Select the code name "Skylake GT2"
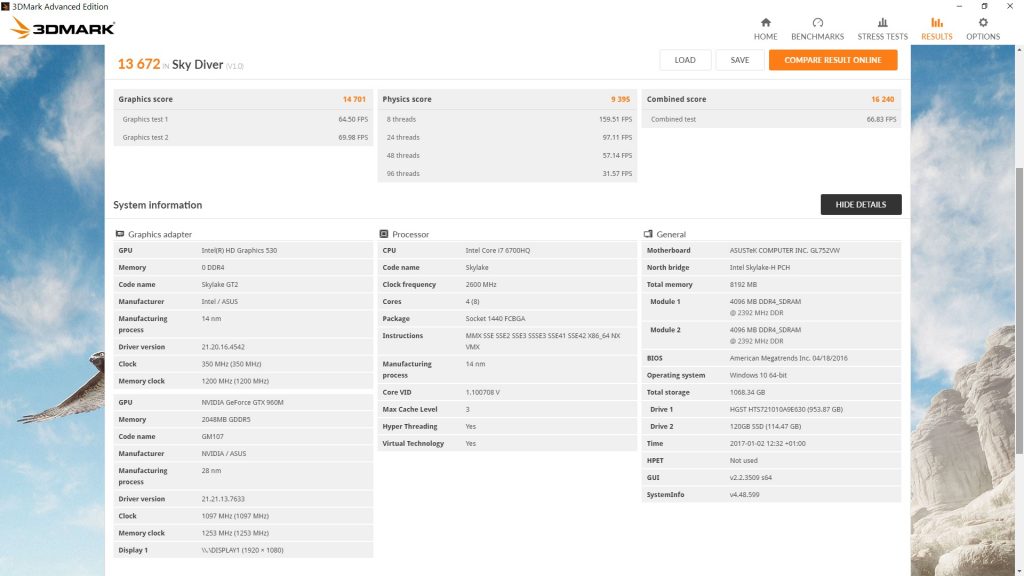 (x=219, y=285)
